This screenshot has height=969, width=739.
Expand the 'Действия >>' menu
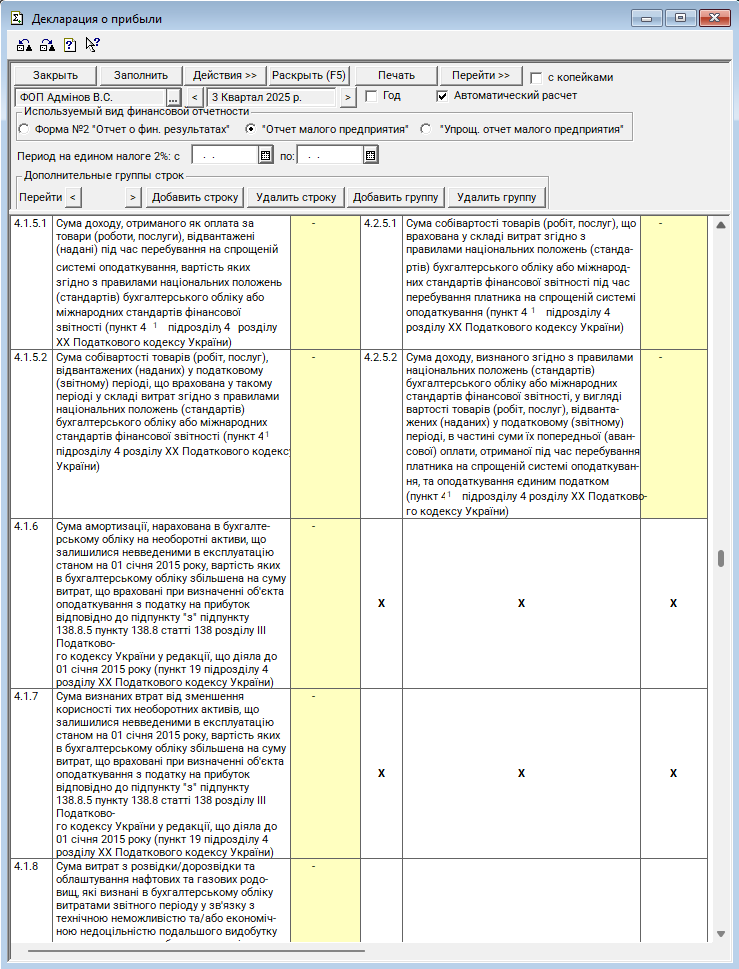(x=225, y=76)
